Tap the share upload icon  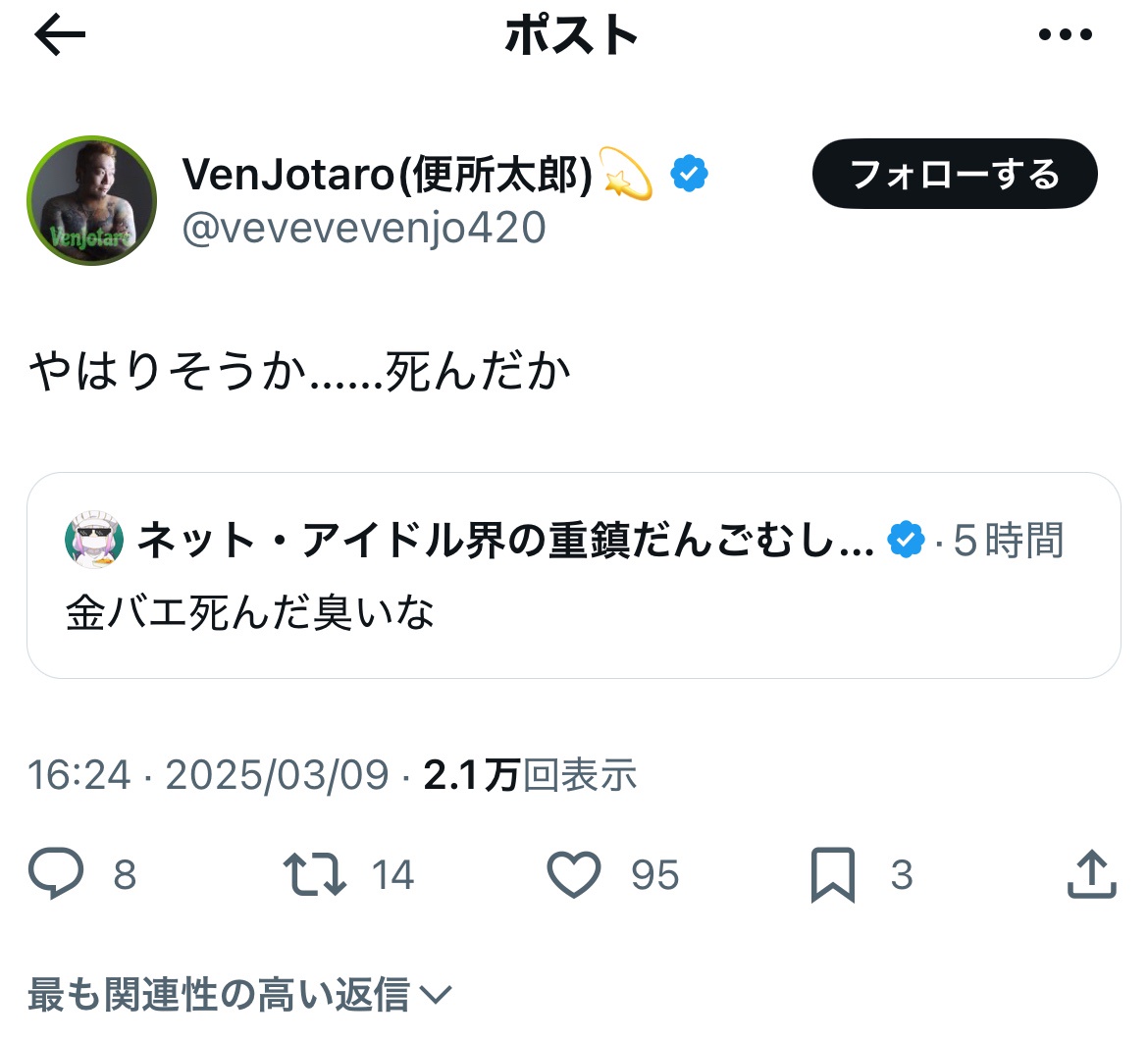1091,874
